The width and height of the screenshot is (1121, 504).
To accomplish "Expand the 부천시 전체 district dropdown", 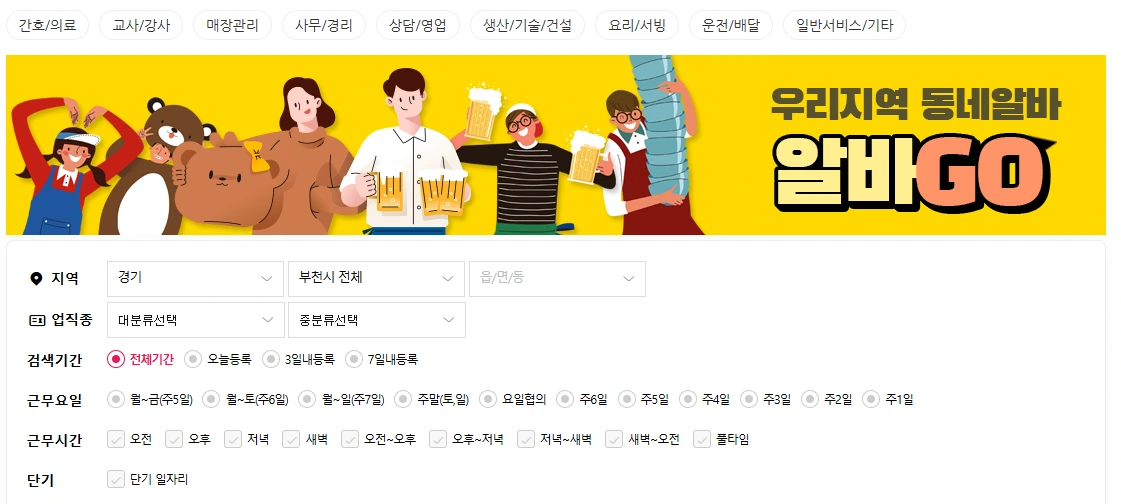I will (376, 279).
